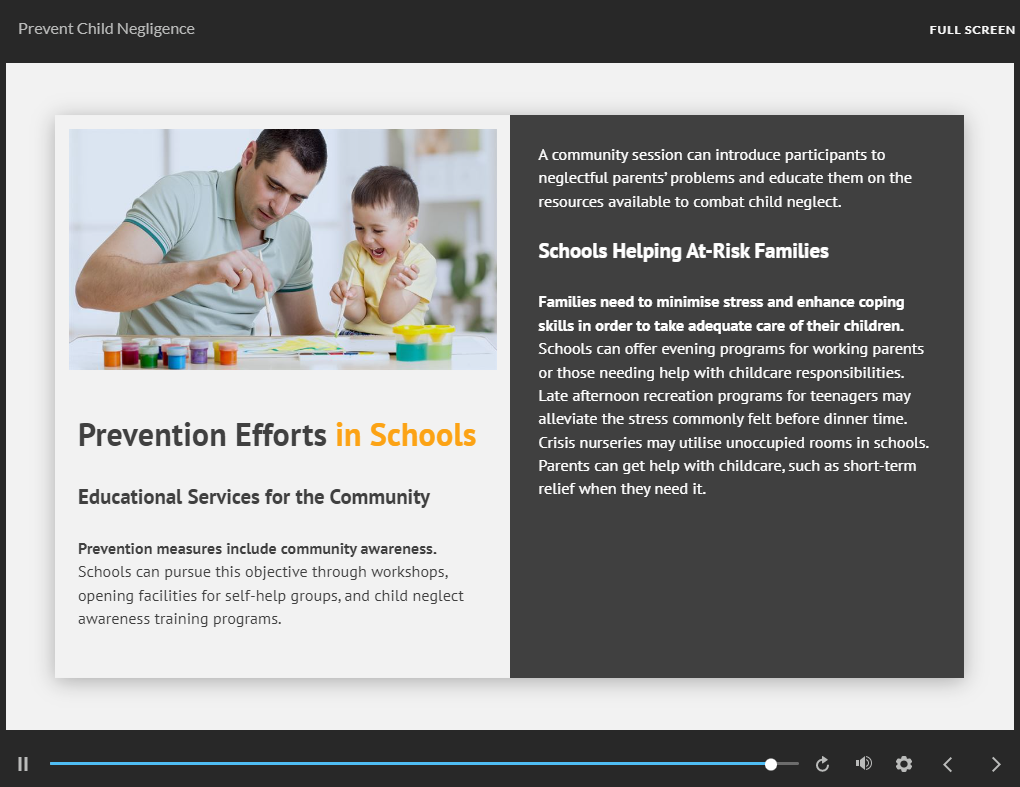Open the player settings gear
The height and width of the screenshot is (787, 1020).
904,764
